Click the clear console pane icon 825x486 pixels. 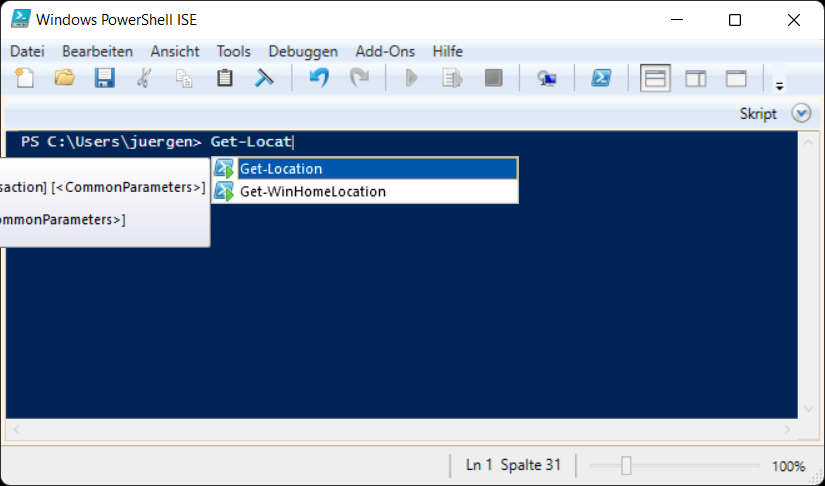tap(264, 78)
